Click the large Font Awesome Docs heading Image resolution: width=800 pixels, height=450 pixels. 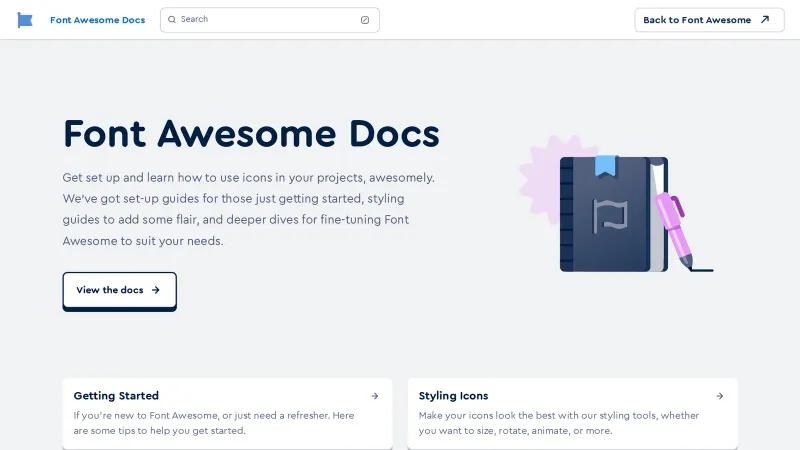tap(251, 133)
